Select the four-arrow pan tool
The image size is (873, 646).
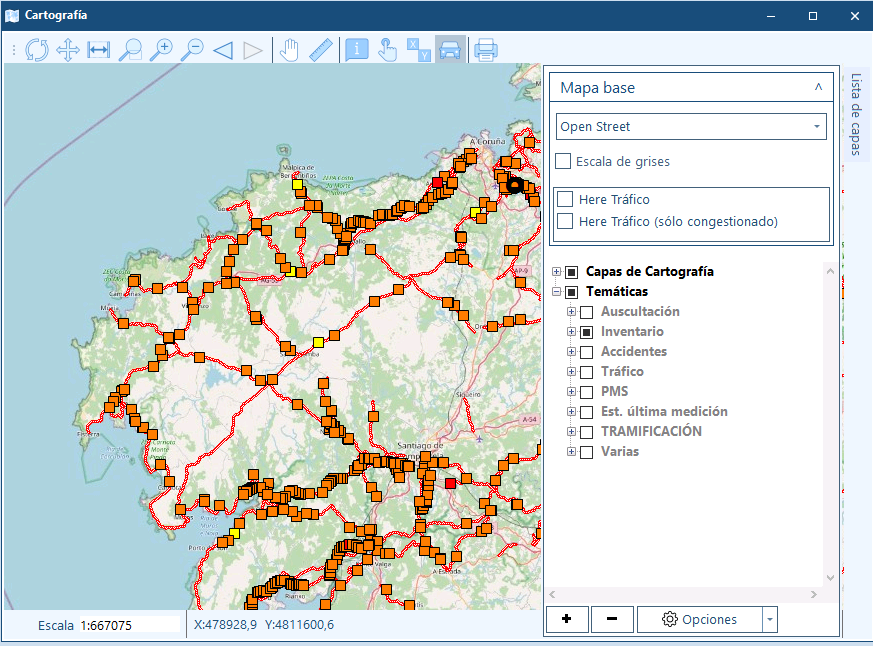coord(68,49)
